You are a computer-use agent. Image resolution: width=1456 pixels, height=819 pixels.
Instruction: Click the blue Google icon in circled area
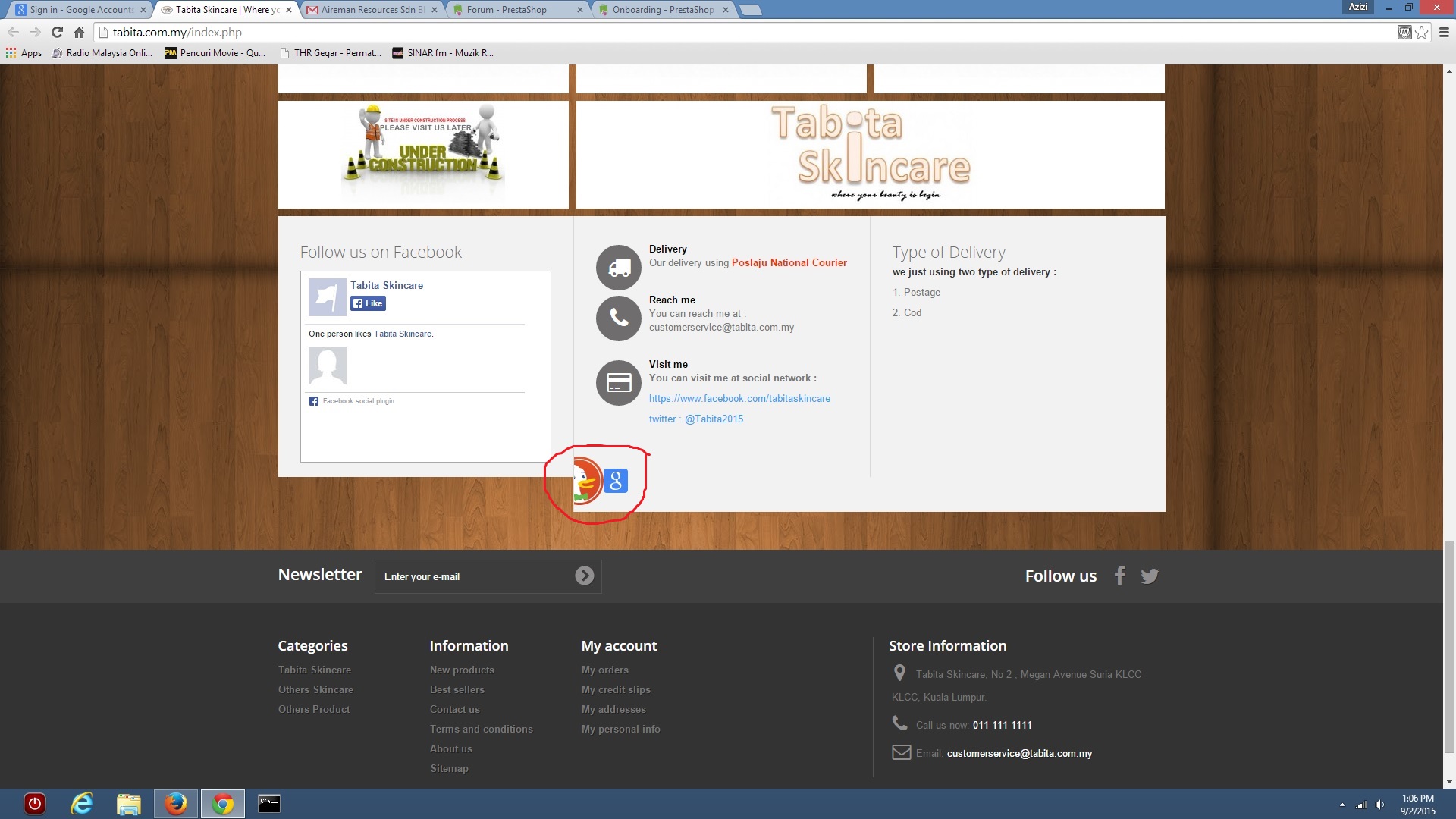616,481
